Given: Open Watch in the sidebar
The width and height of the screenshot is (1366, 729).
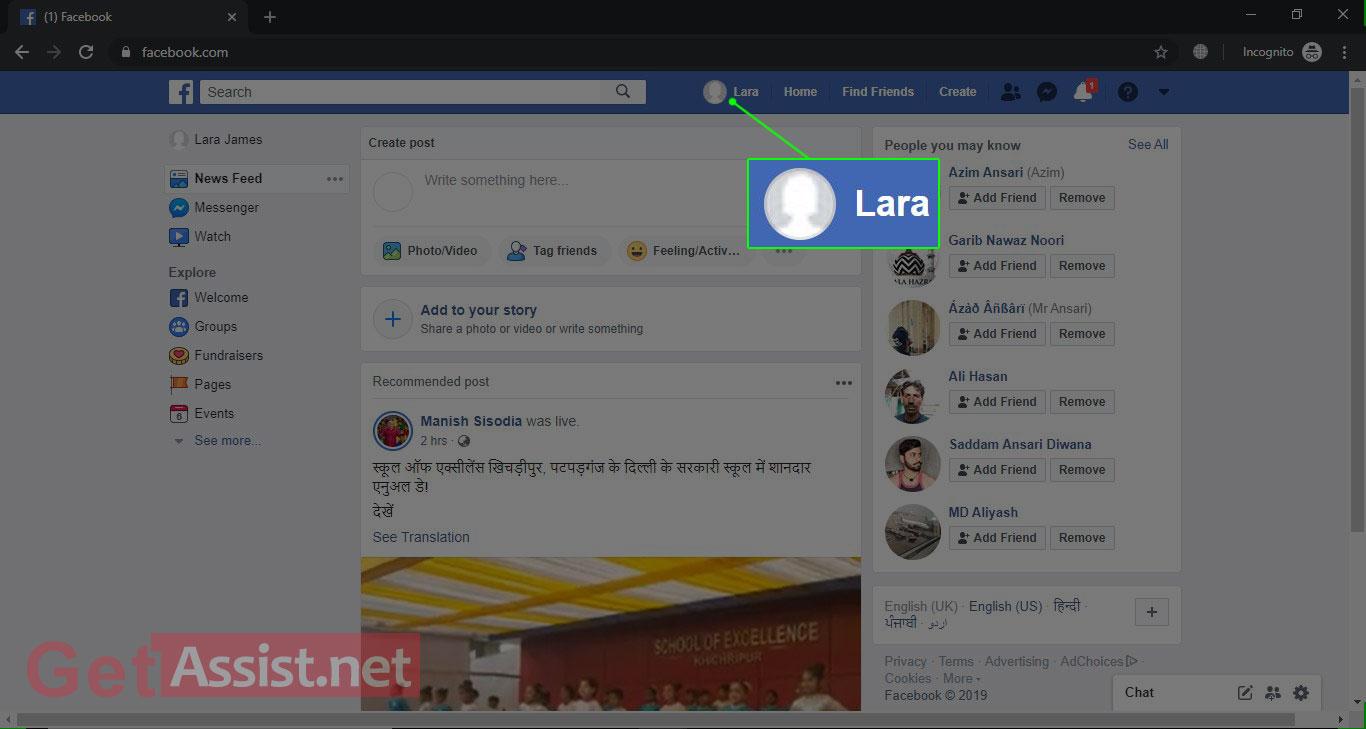Looking at the screenshot, I should (x=200, y=237).
